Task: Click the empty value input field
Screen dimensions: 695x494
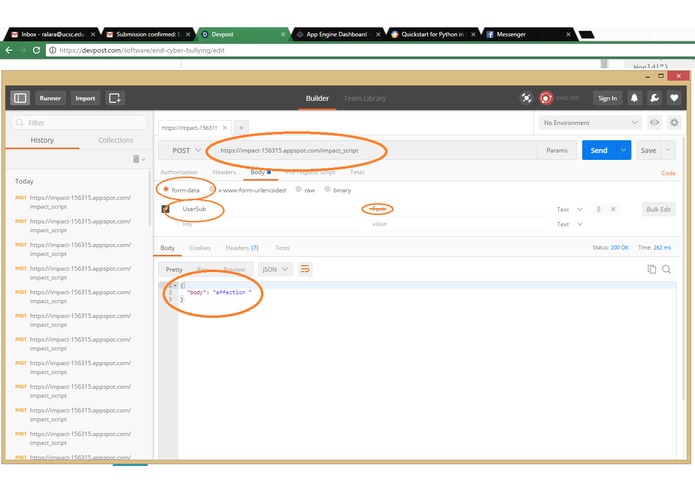Action: pos(457,224)
